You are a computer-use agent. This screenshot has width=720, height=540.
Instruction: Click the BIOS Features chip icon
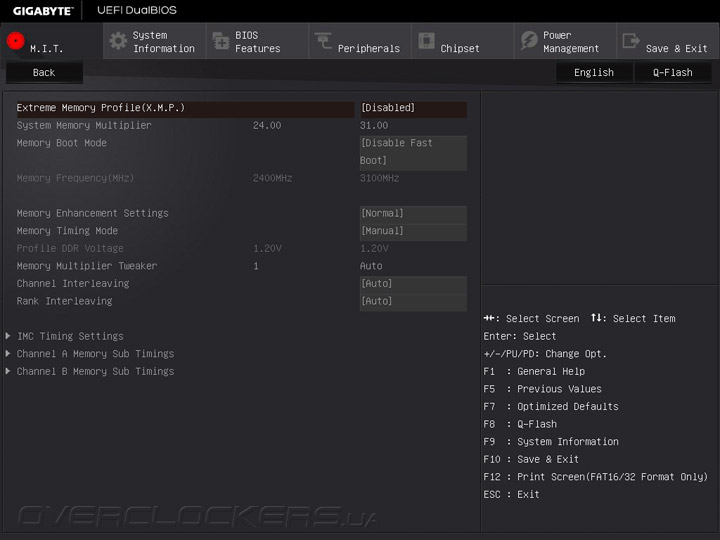point(221,41)
